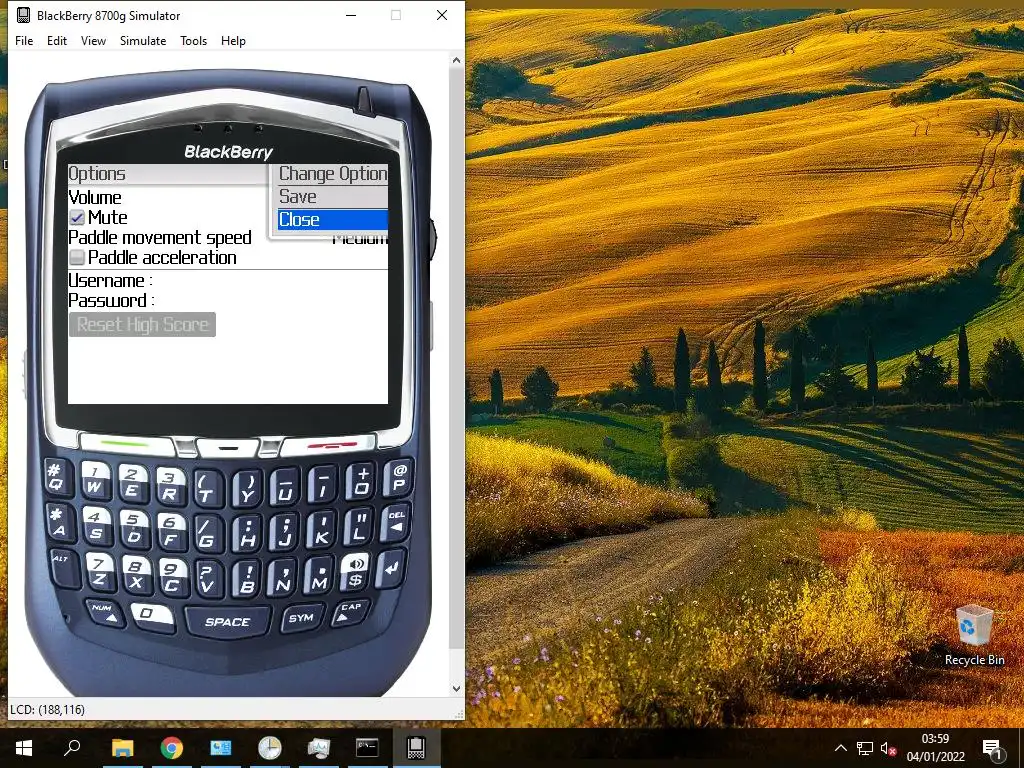The width and height of the screenshot is (1024, 768).
Task: Click the Reset High Score button
Action: pyautogui.click(x=142, y=325)
